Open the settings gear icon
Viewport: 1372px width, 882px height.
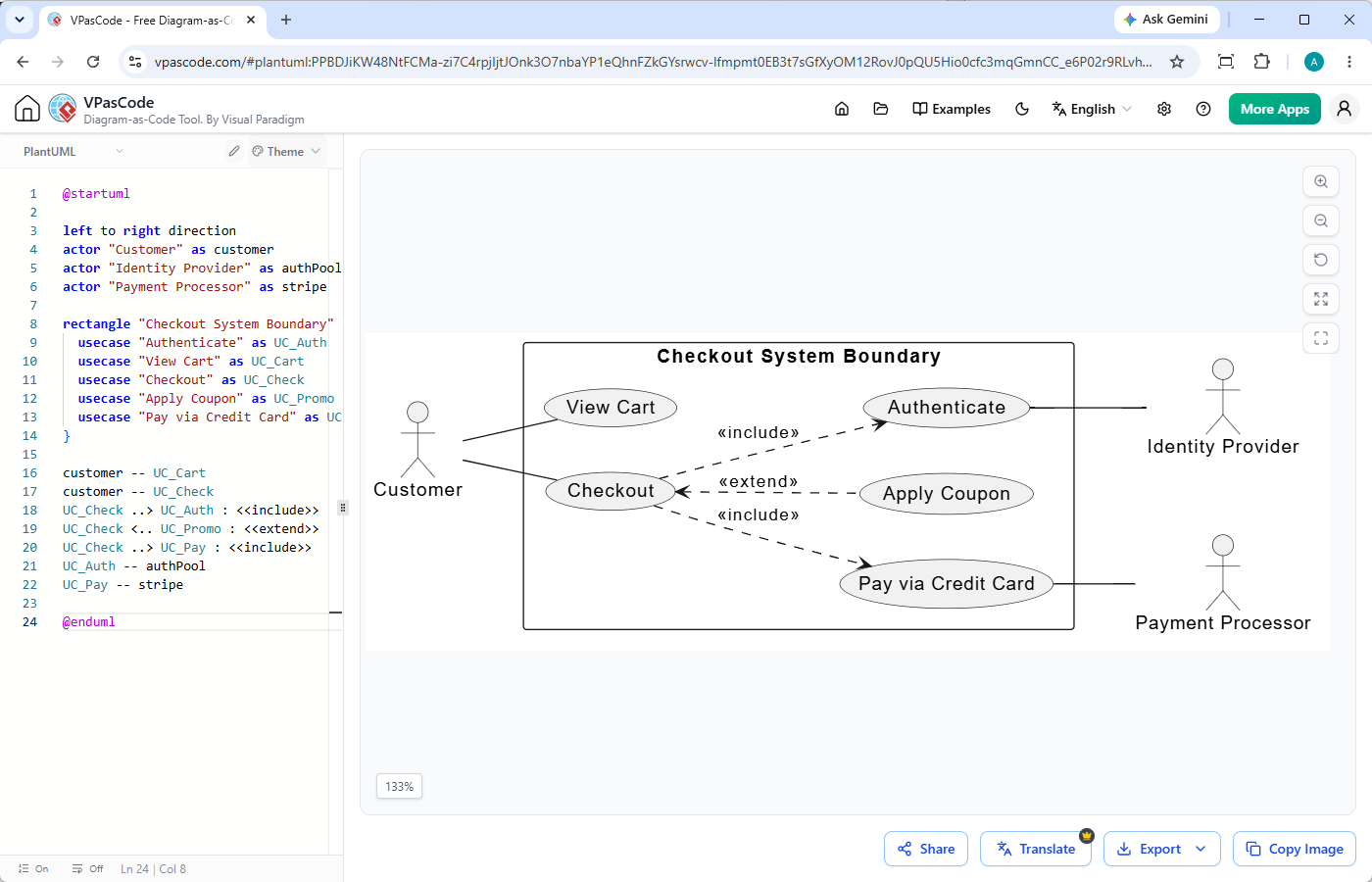1164,109
